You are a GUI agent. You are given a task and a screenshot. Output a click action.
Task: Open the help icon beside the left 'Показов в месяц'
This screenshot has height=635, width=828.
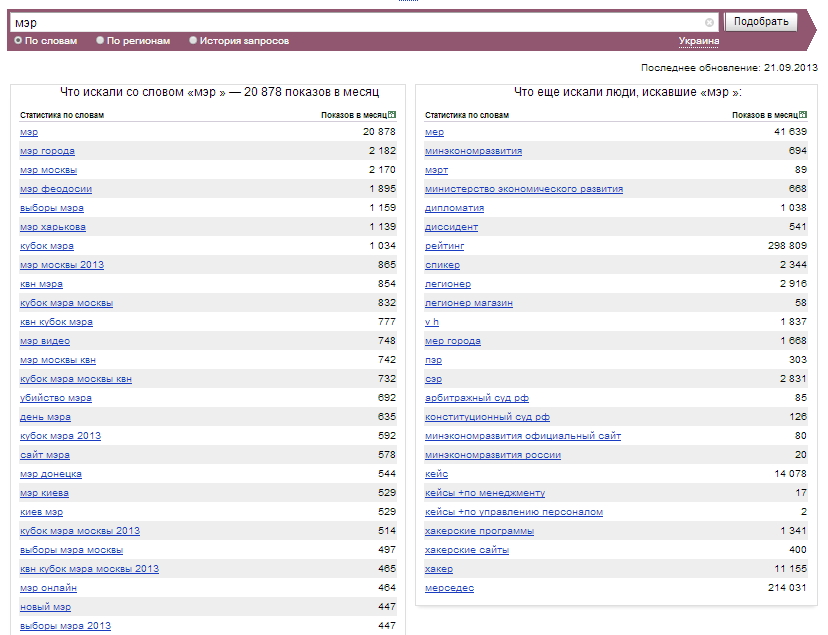click(x=392, y=115)
